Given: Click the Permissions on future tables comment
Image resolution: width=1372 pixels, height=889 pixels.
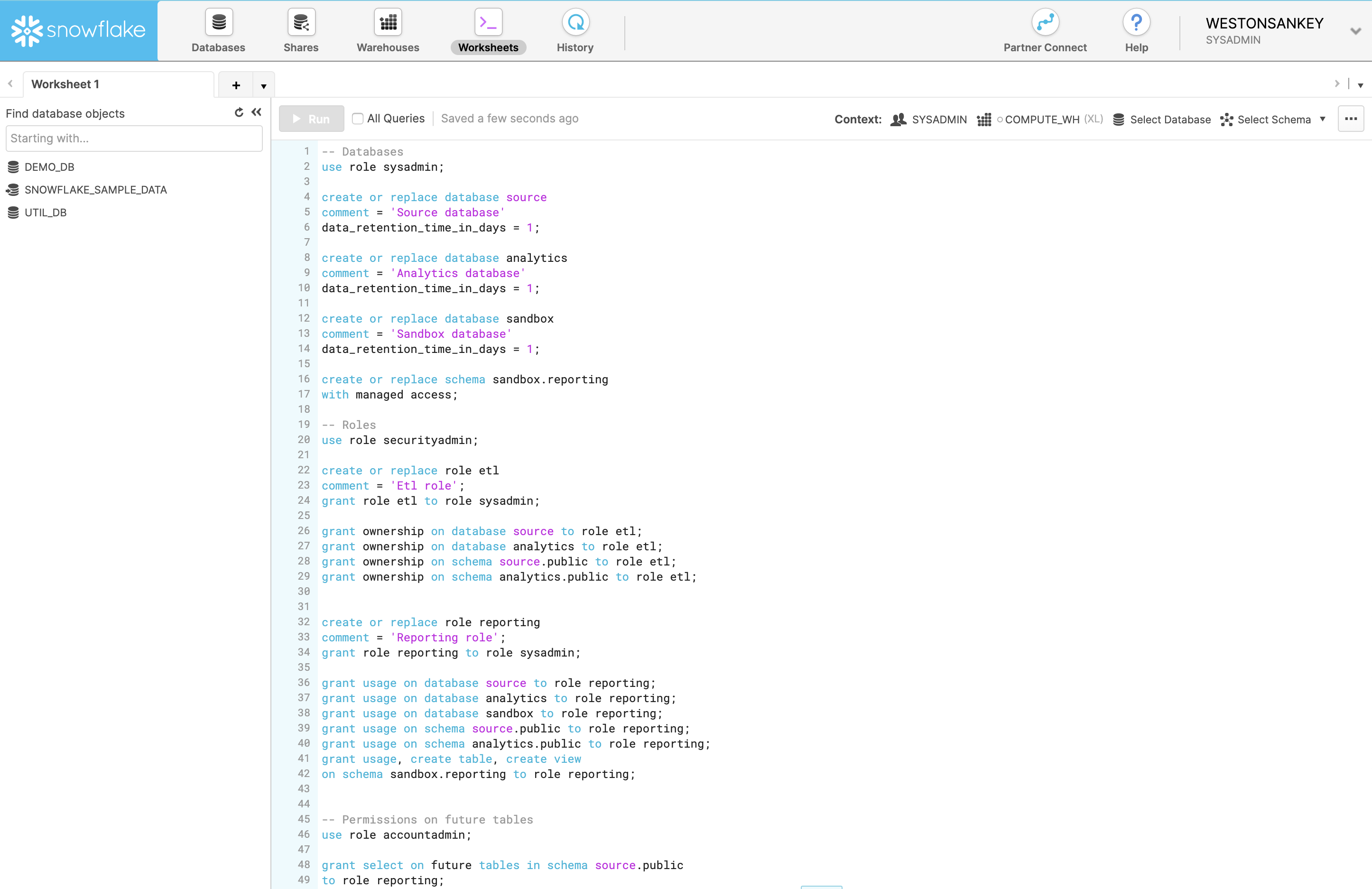Looking at the screenshot, I should click(x=427, y=820).
